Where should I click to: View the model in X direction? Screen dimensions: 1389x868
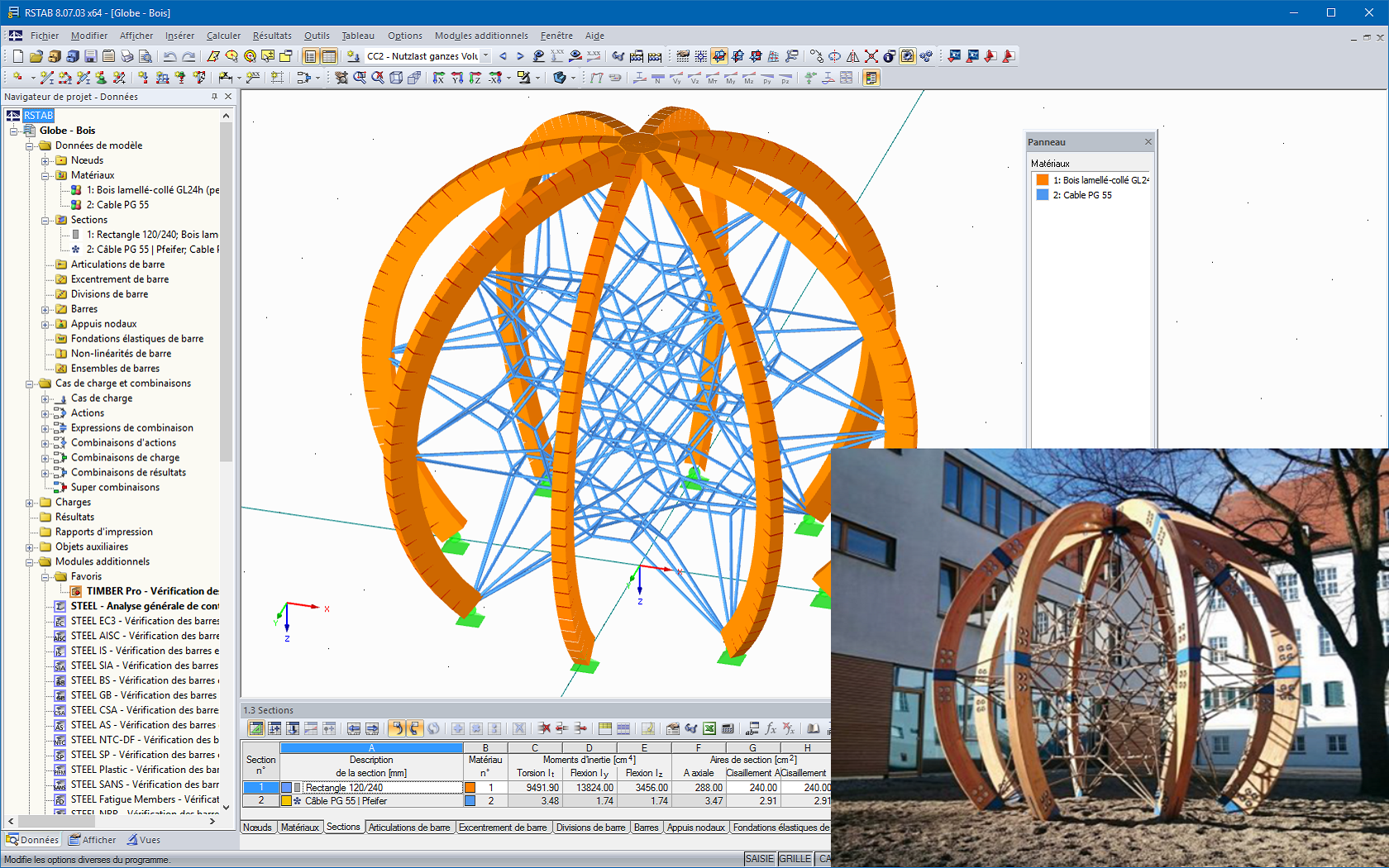(439, 78)
